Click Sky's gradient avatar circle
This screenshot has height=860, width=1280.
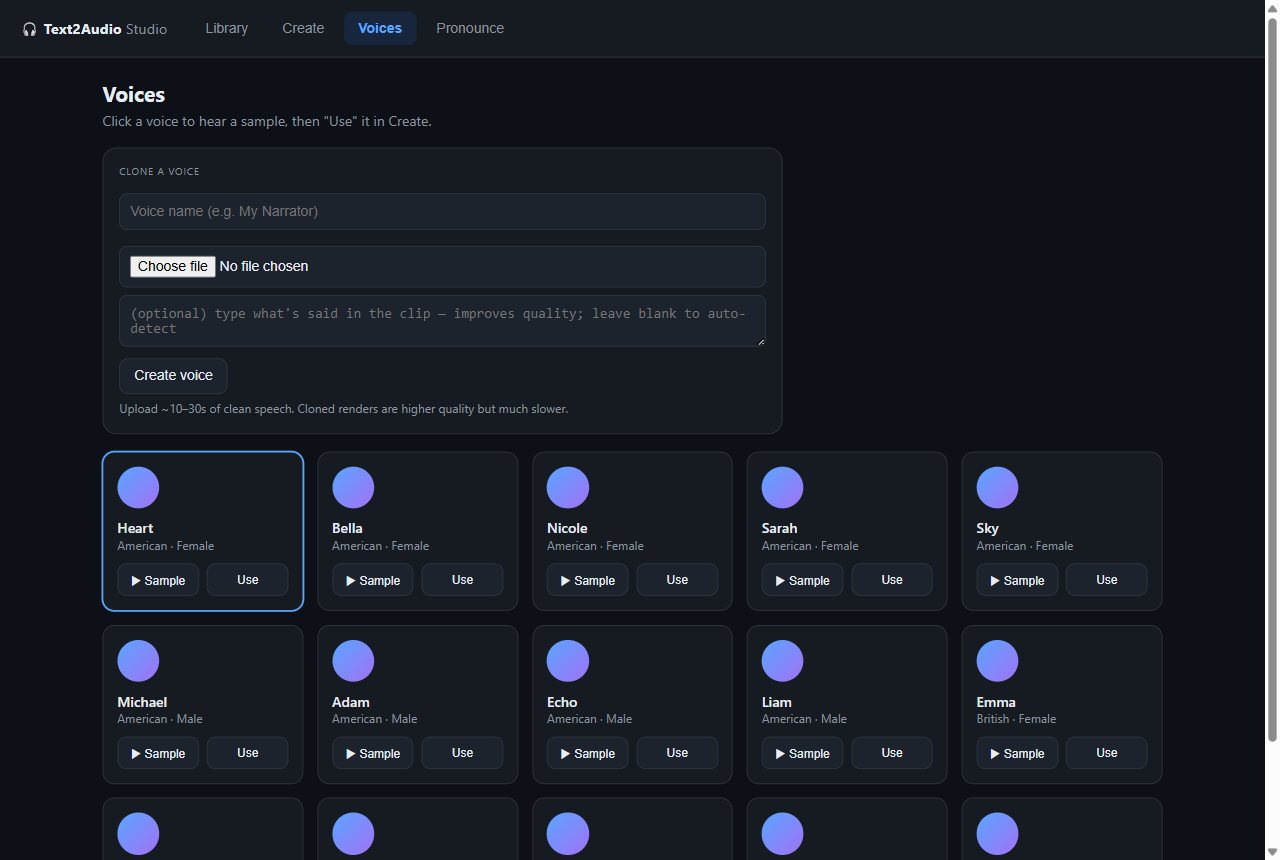pyautogui.click(x=998, y=488)
